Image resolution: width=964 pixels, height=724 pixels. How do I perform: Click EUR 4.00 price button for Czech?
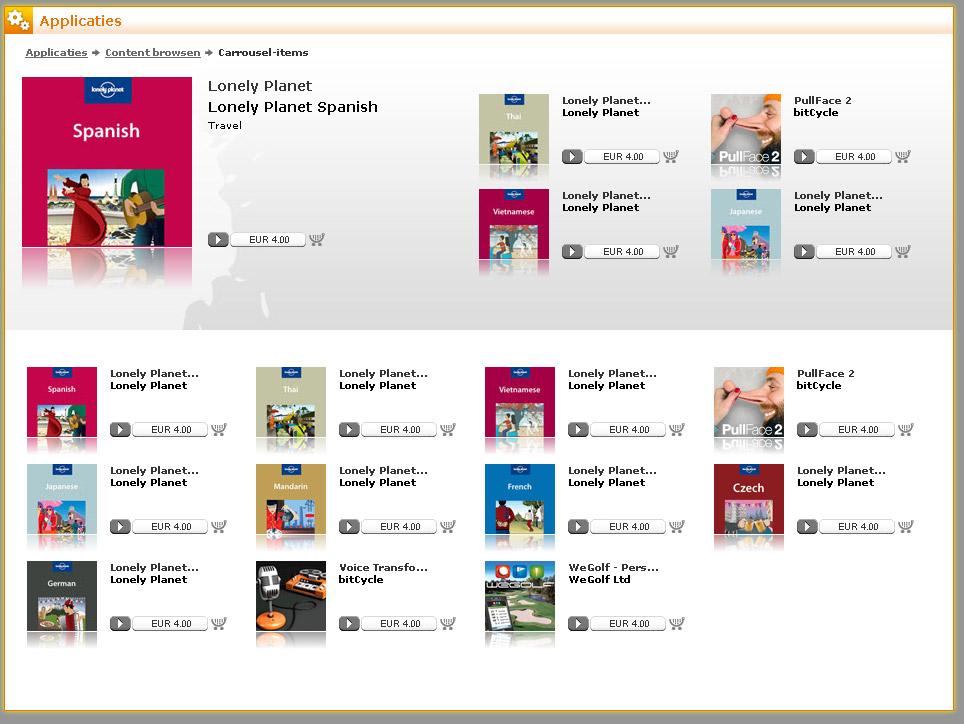[x=858, y=526]
